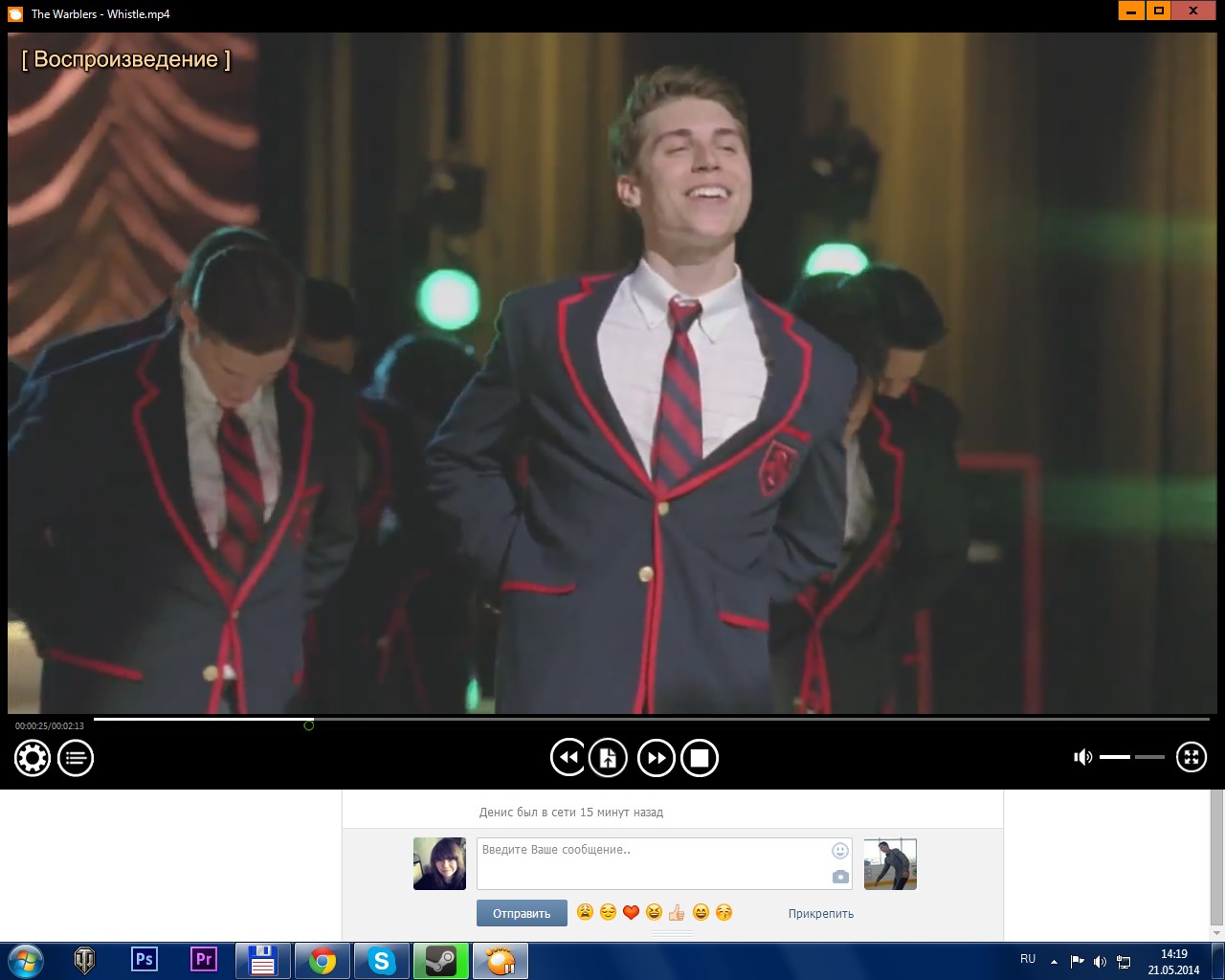Click the fast forward button
Image resolution: width=1225 pixels, height=980 pixels.
657,758
